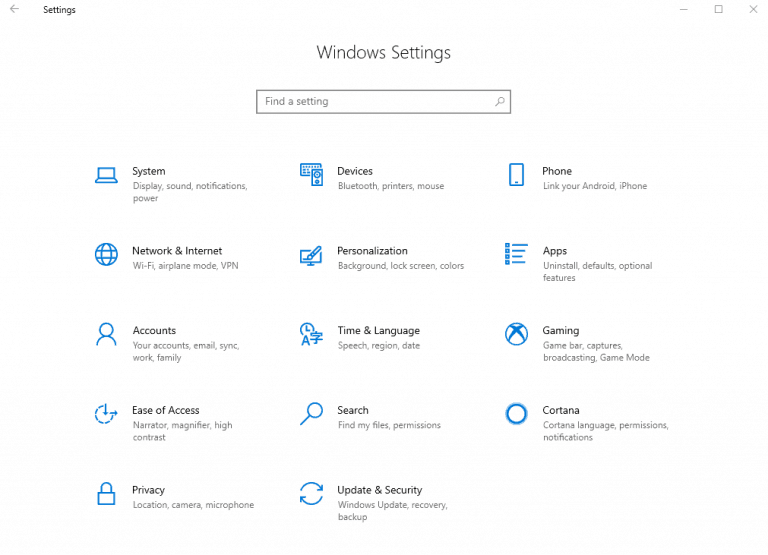
Task: Open the Privacy title
Action: 148,490
